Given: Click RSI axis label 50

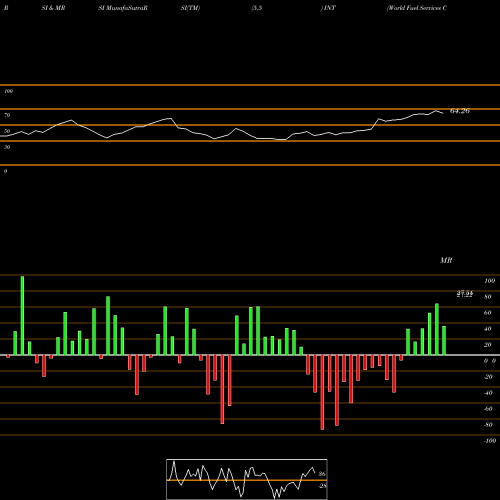Looking at the screenshot, I should click(7, 131).
